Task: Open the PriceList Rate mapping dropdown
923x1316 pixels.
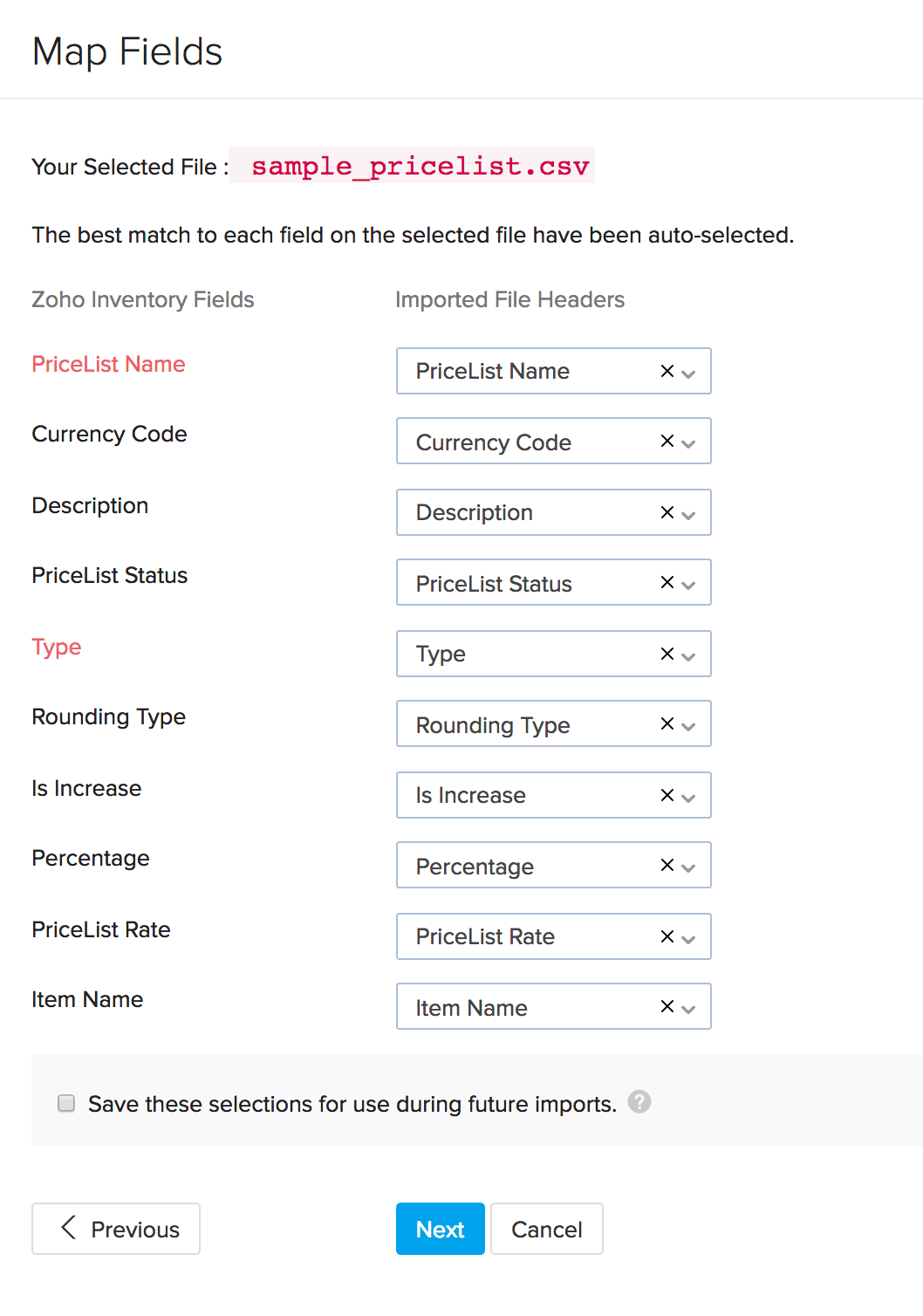Action: click(688, 939)
